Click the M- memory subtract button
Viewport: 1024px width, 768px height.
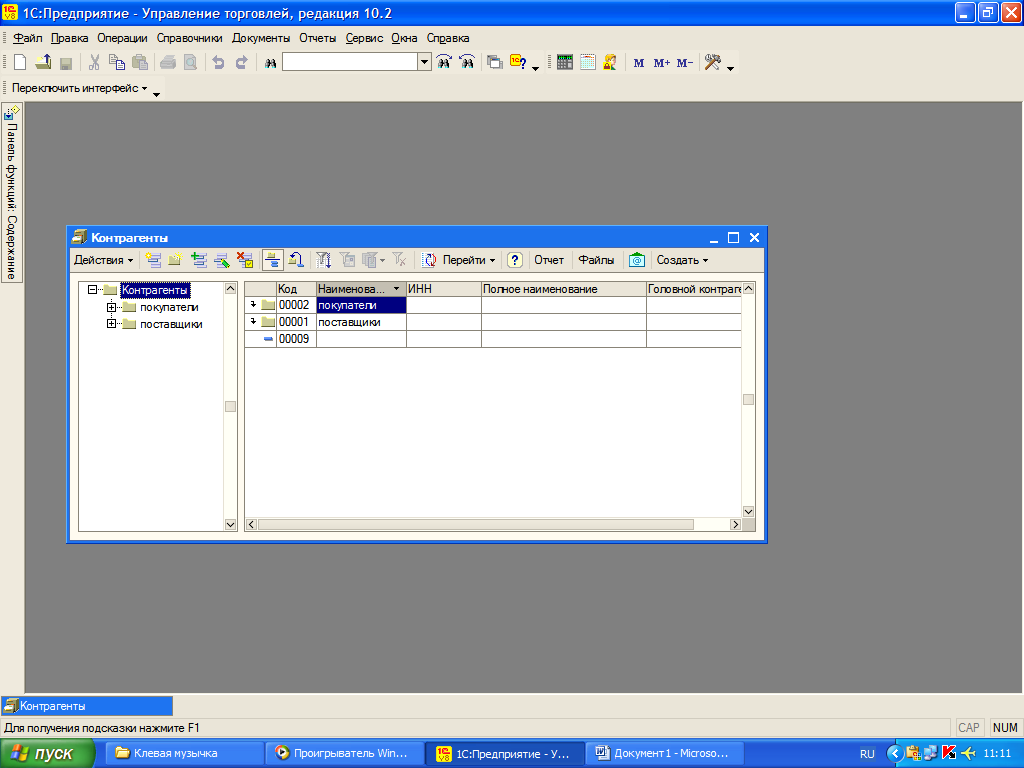pos(684,63)
